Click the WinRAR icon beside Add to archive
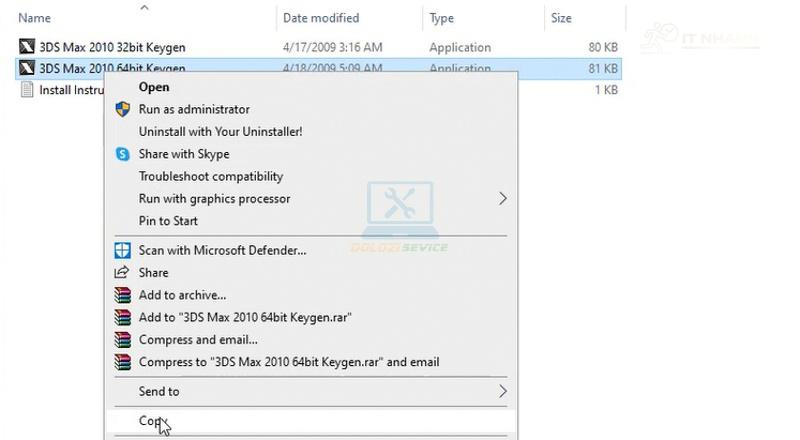Viewport: 800px width, 440px height. pos(122,295)
